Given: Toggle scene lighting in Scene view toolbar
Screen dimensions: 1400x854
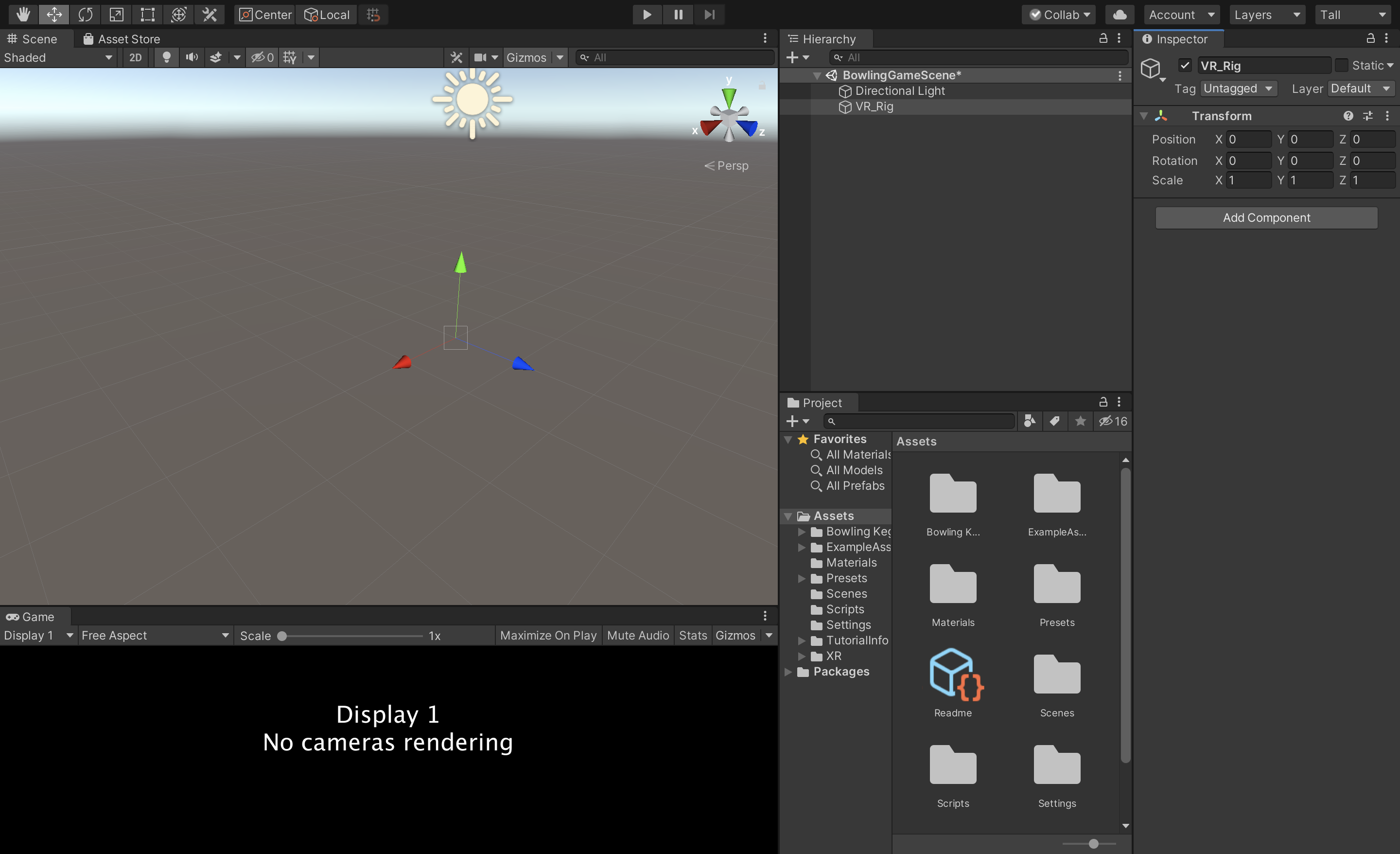Looking at the screenshot, I should click(x=166, y=57).
